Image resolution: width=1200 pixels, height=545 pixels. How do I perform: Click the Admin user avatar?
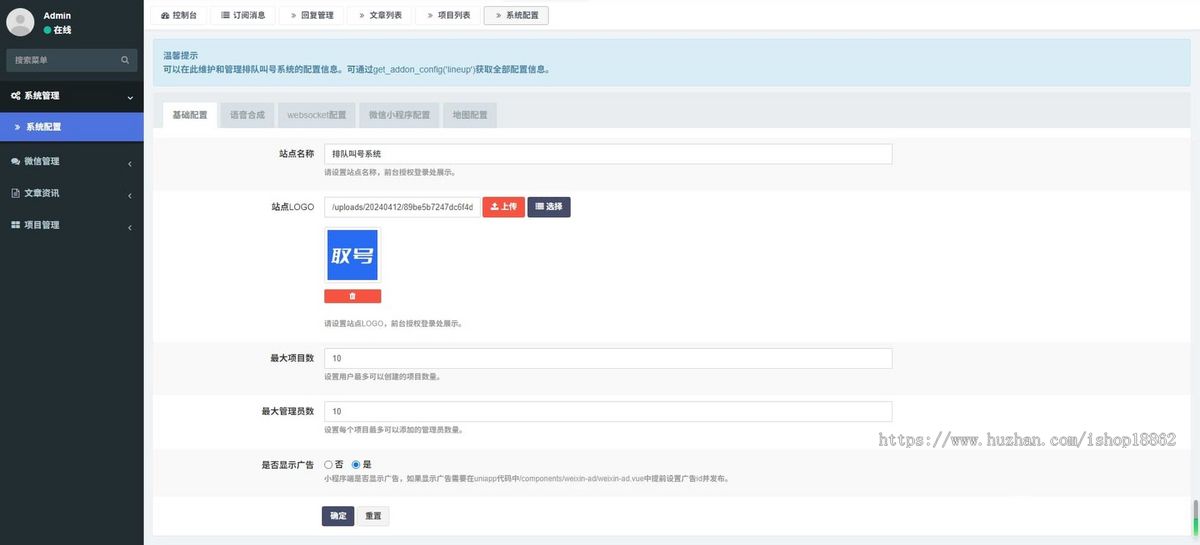20,22
